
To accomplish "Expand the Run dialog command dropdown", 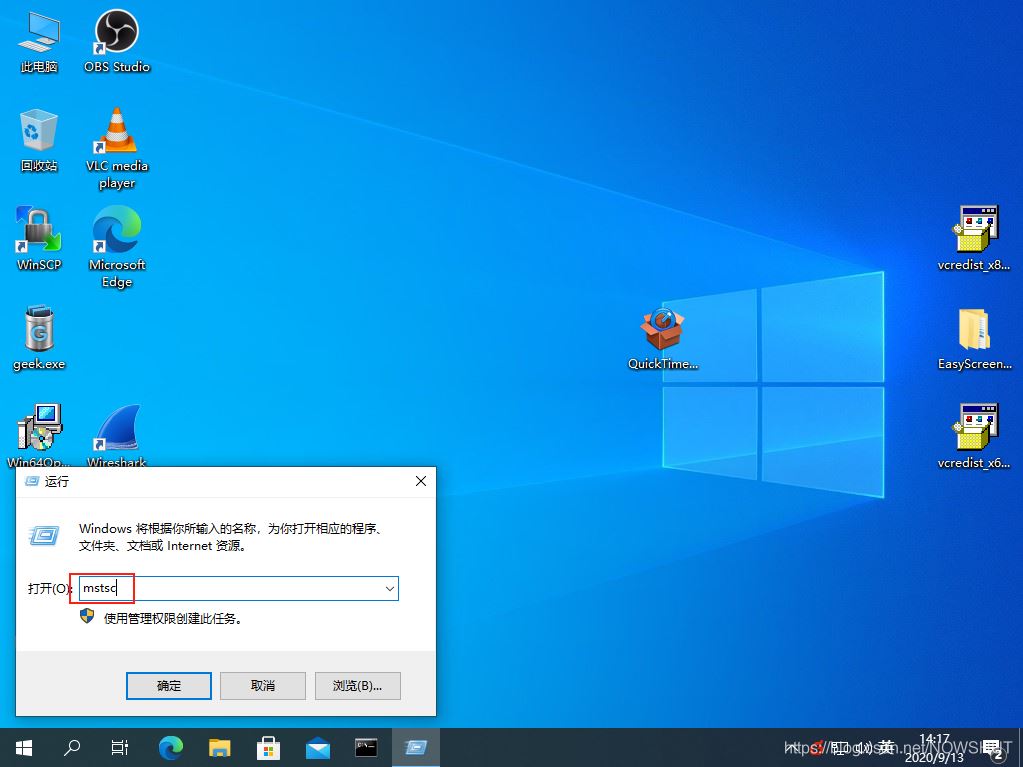I will 389,589.
